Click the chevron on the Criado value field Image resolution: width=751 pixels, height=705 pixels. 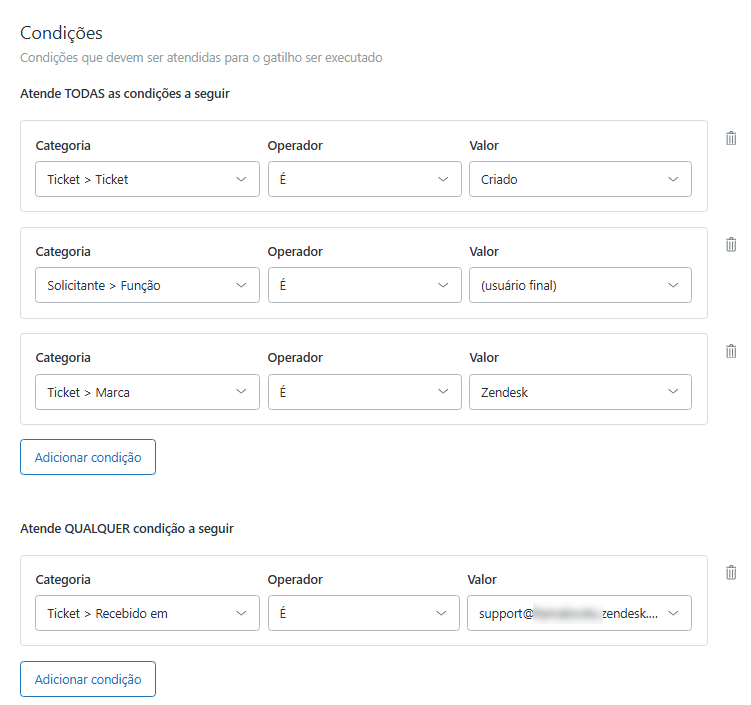(673, 180)
